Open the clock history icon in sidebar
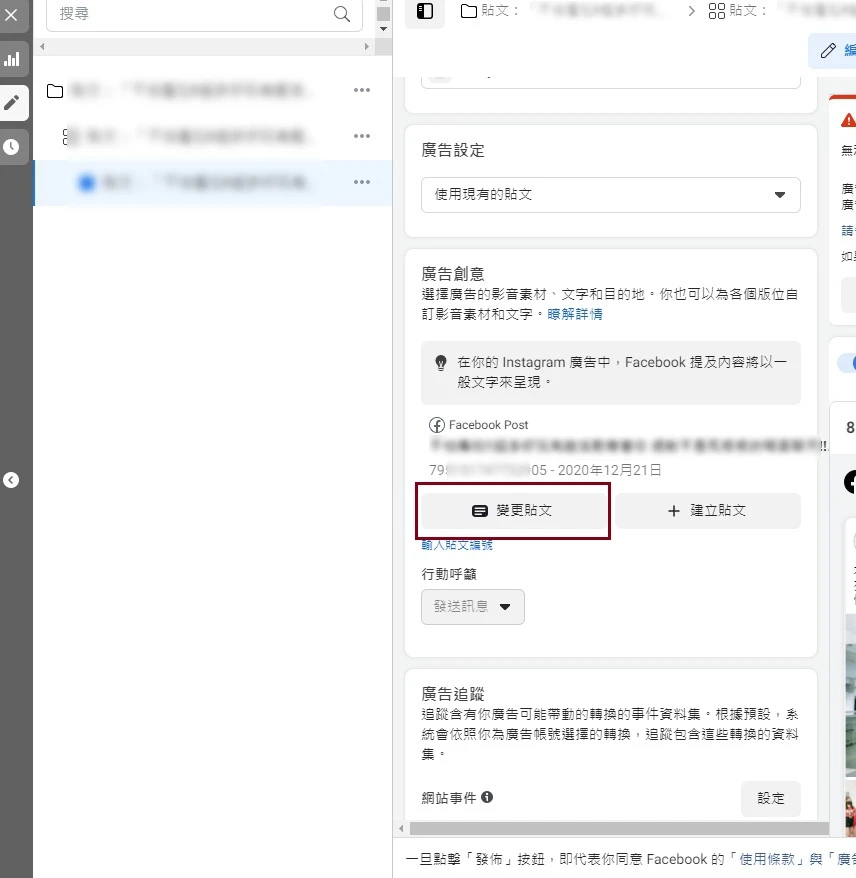The width and height of the screenshot is (856, 878). pos(12,147)
